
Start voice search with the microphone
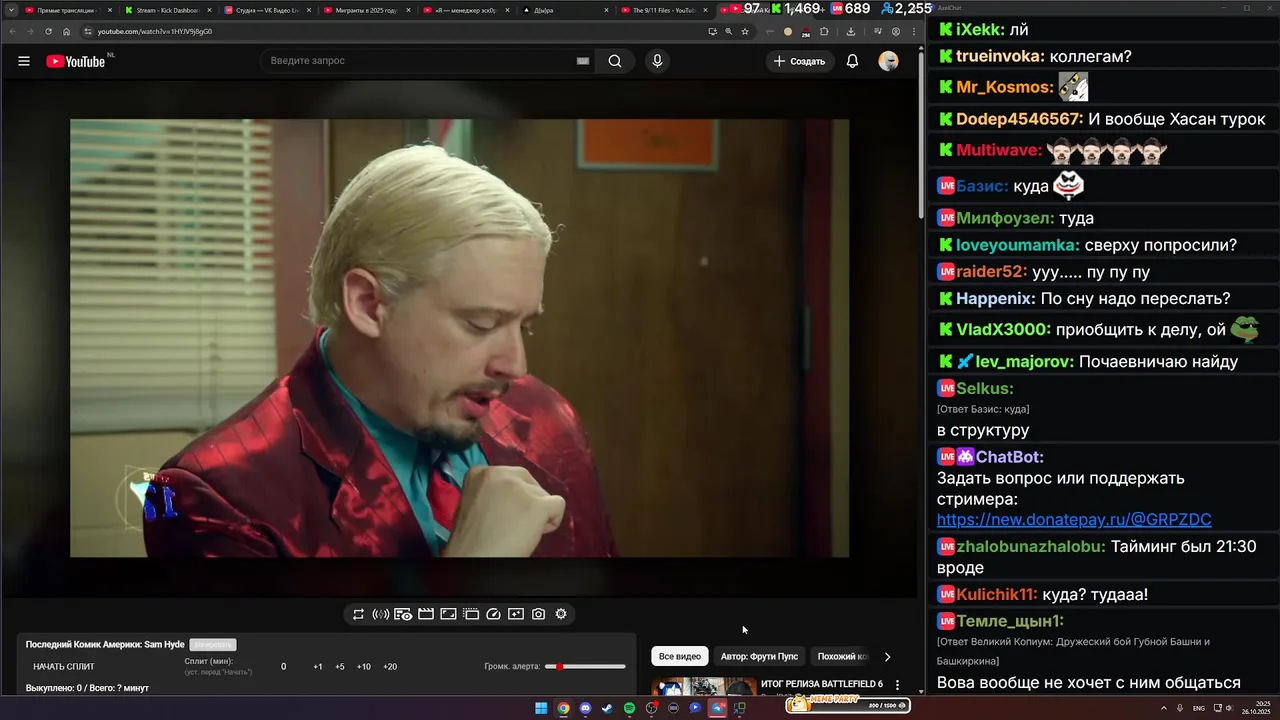point(657,61)
